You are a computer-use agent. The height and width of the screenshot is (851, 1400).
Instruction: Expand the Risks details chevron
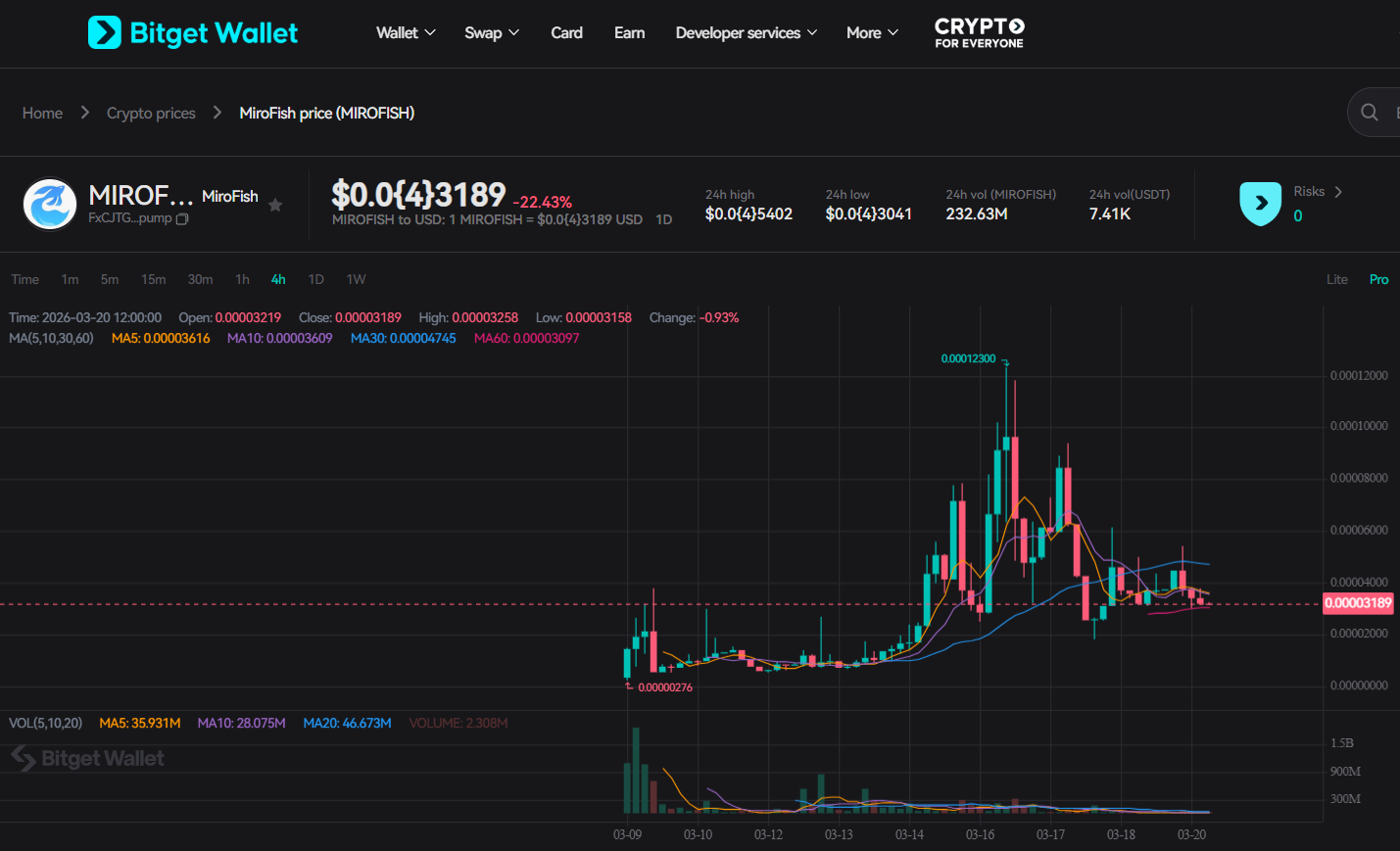(1338, 192)
